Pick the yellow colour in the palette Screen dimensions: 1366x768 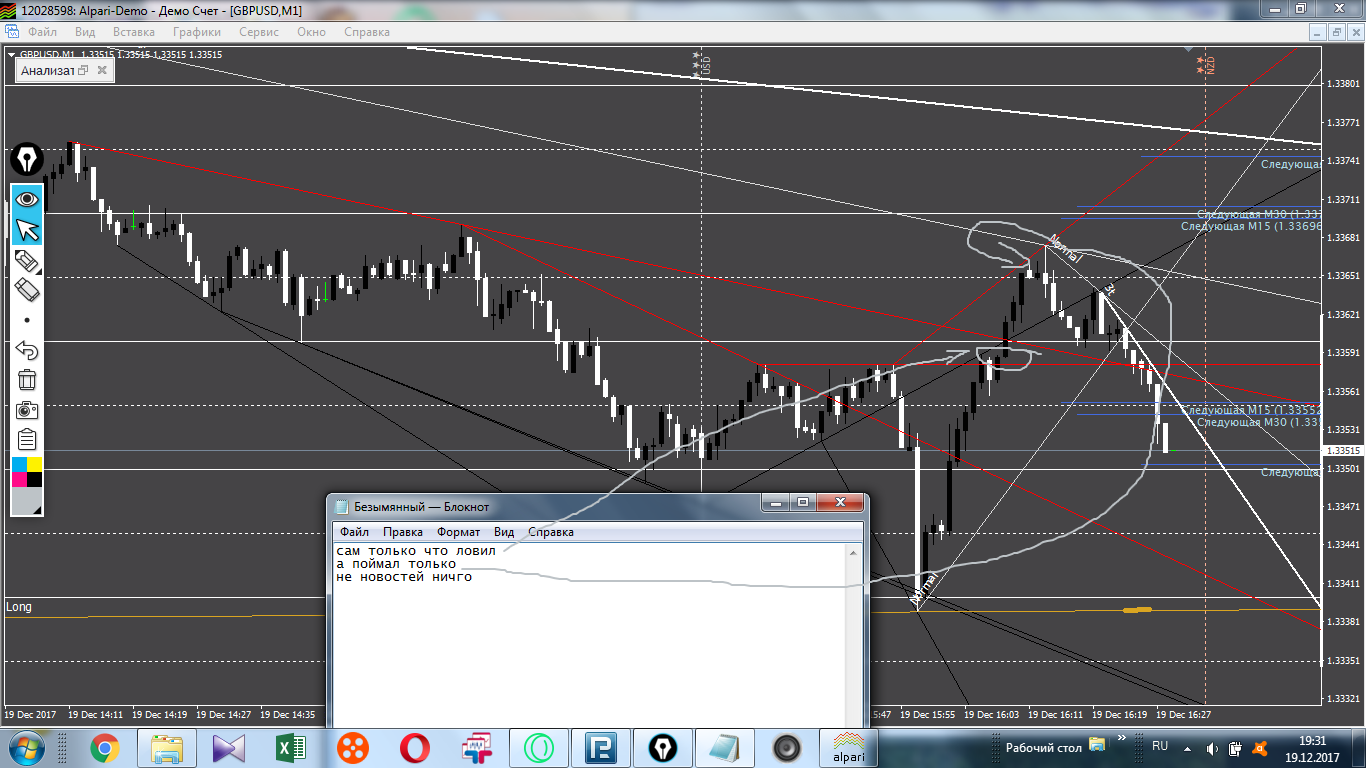point(35,464)
